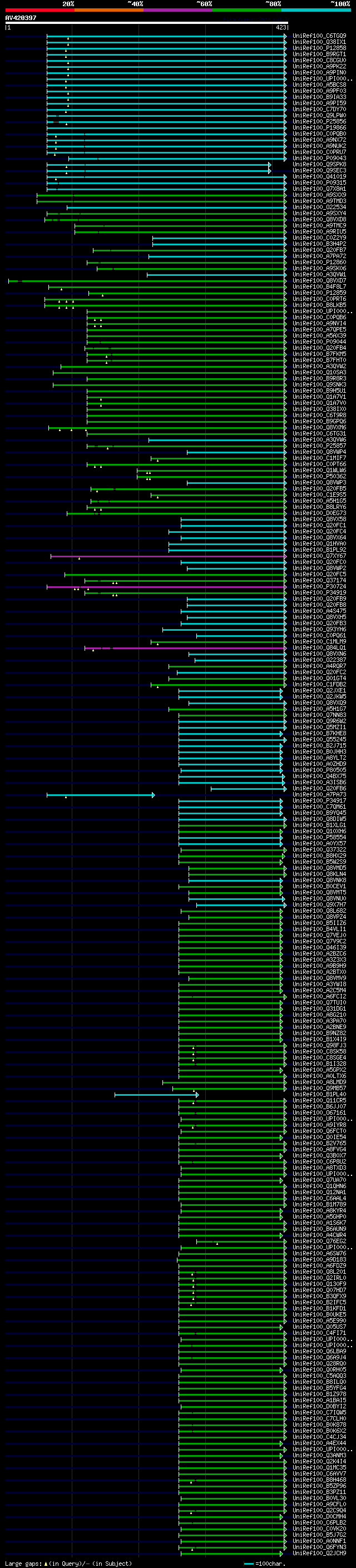Viewport: 356px width, 1568px height.
Task: Select hit label UniRef100_A7QPE5
Action: point(319,330)
